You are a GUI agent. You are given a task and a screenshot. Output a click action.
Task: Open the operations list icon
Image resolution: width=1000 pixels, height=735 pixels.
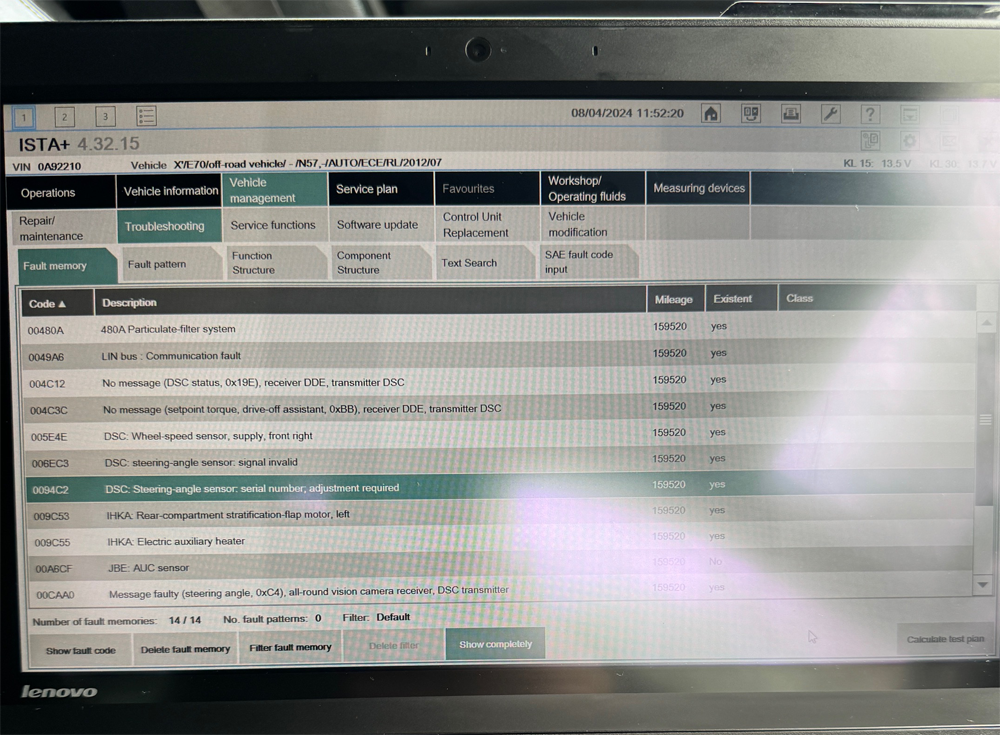(146, 115)
